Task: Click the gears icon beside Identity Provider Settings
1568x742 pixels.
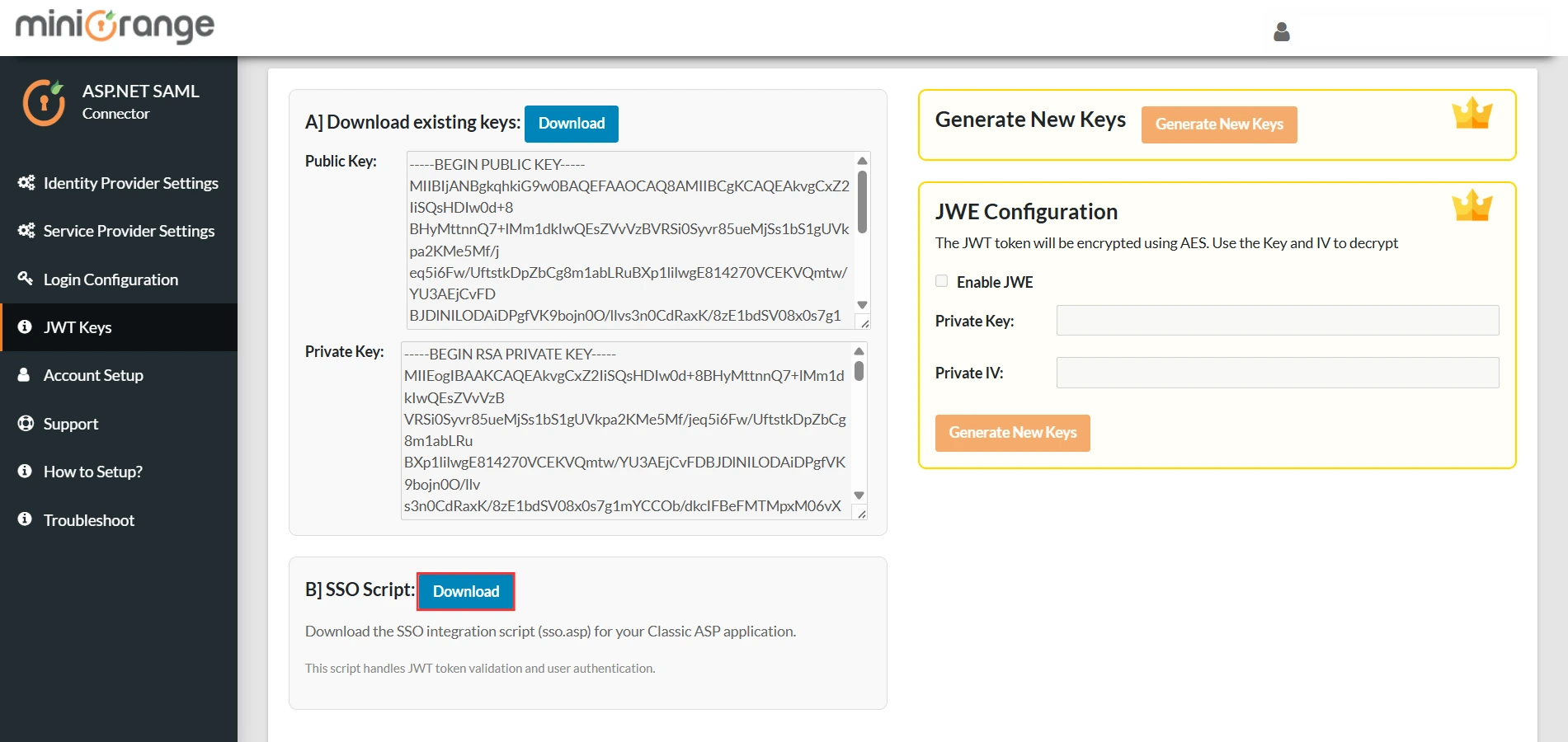Action: point(26,182)
